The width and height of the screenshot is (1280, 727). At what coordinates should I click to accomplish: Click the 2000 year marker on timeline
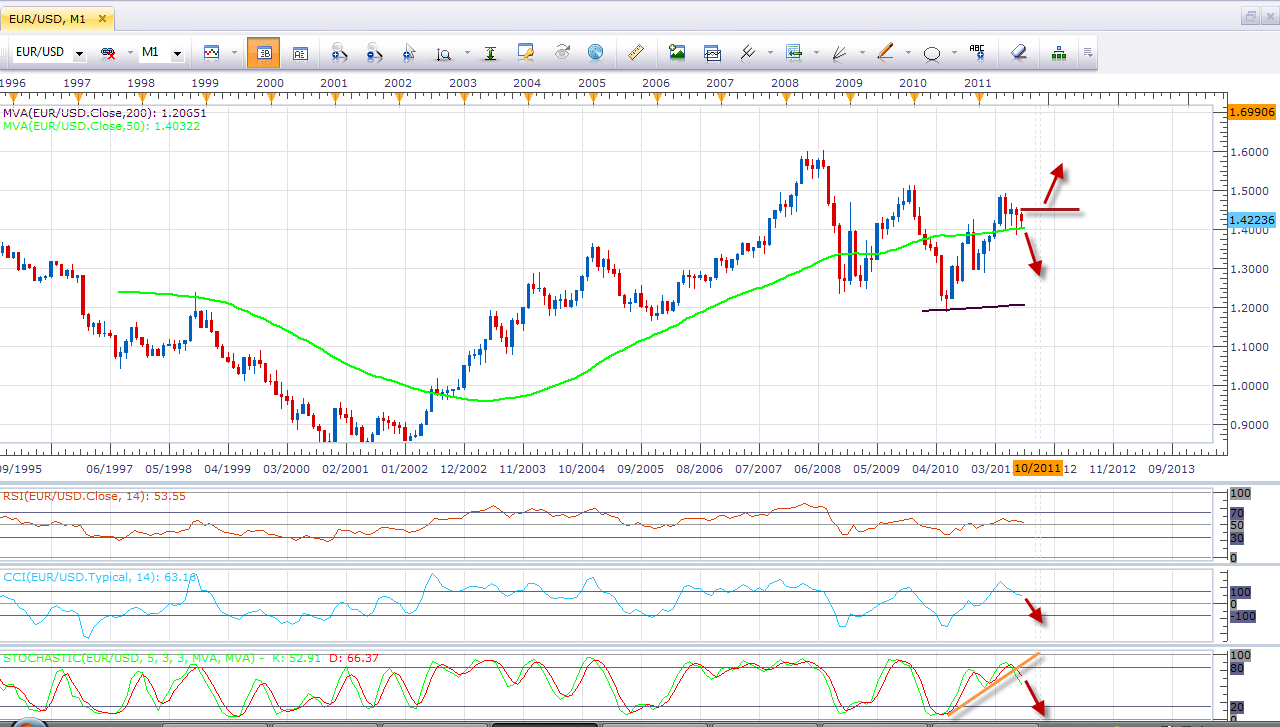pyautogui.click(x=269, y=83)
